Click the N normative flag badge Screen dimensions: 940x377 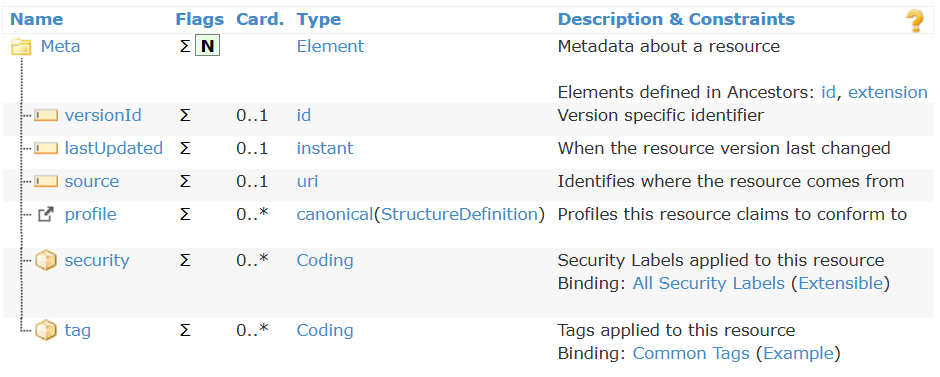(208, 47)
